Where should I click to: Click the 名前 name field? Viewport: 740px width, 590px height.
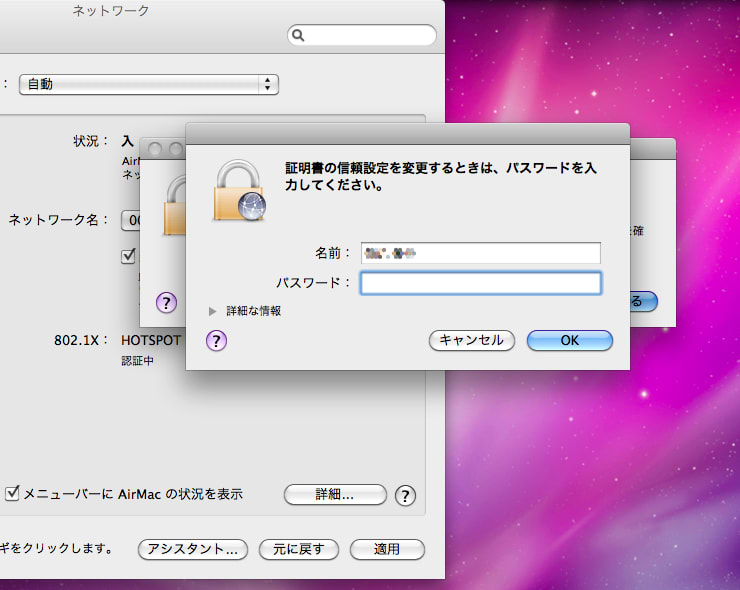pyautogui.click(x=480, y=253)
